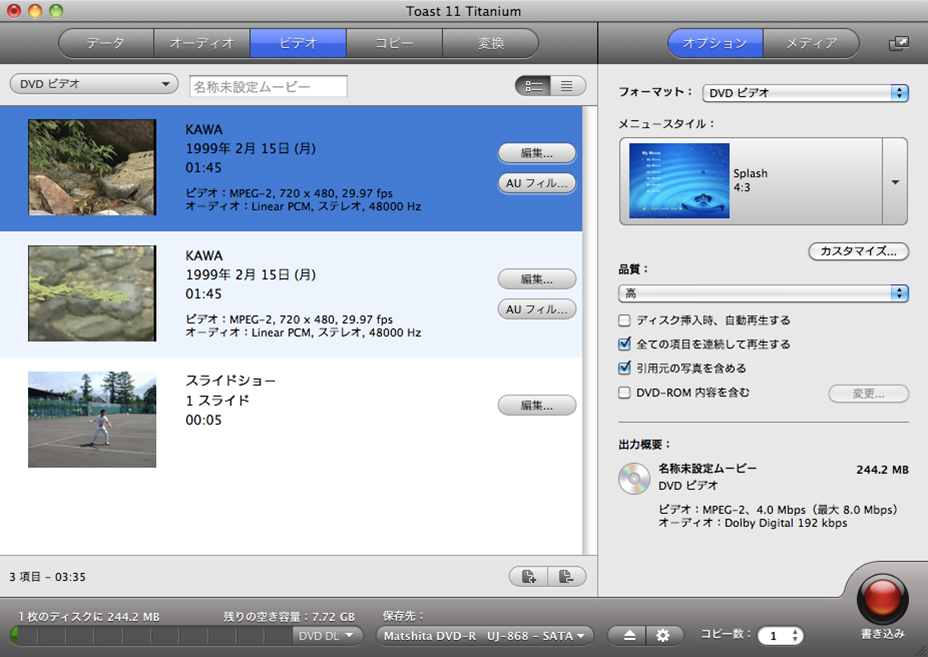This screenshot has height=657, width=928.
Task: Enable ディスク挿入時、自動再生する checkbox
Action: [x=624, y=321]
